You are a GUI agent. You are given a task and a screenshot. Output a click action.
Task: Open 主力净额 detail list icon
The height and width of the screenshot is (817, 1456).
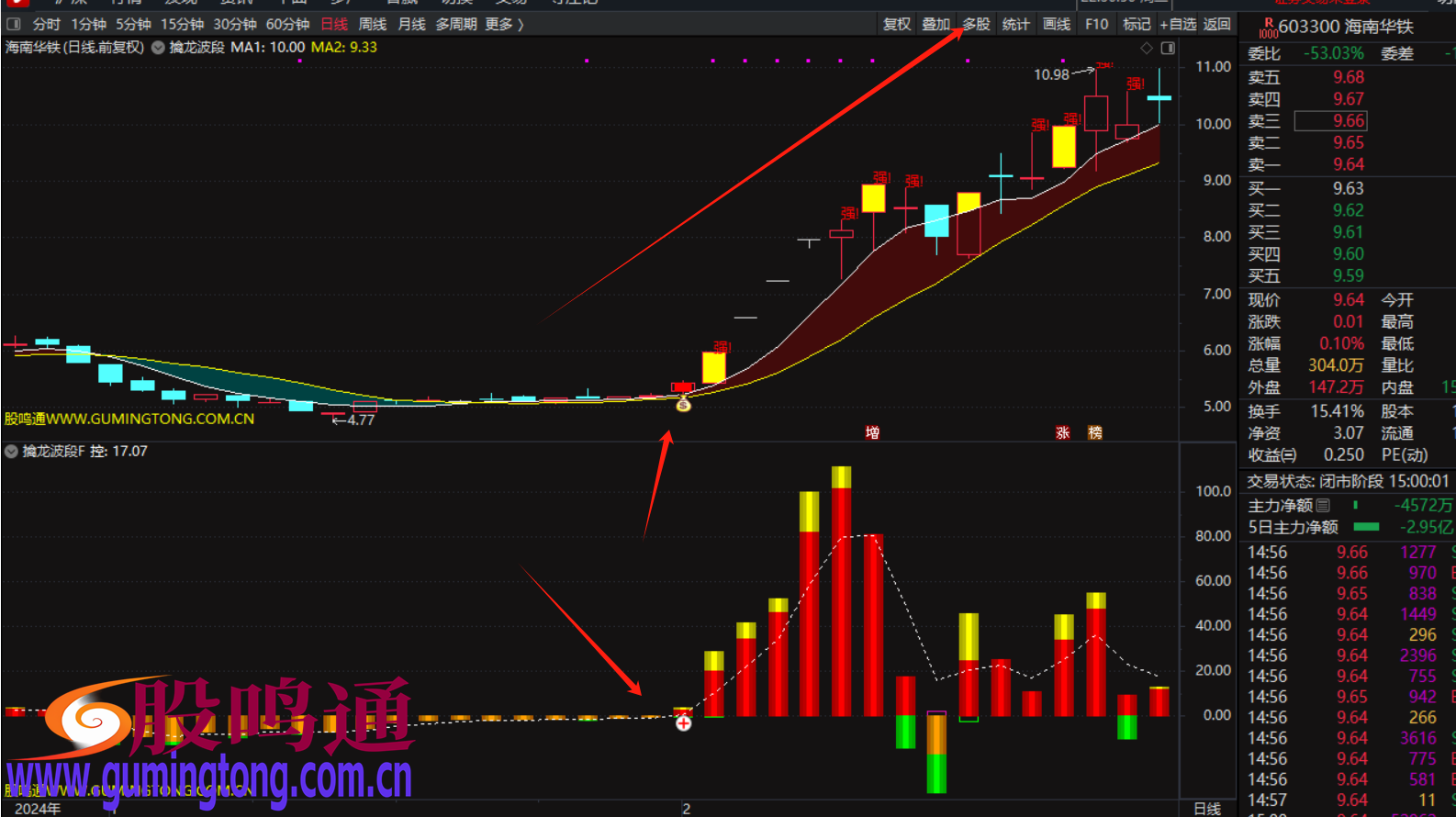[1323, 505]
